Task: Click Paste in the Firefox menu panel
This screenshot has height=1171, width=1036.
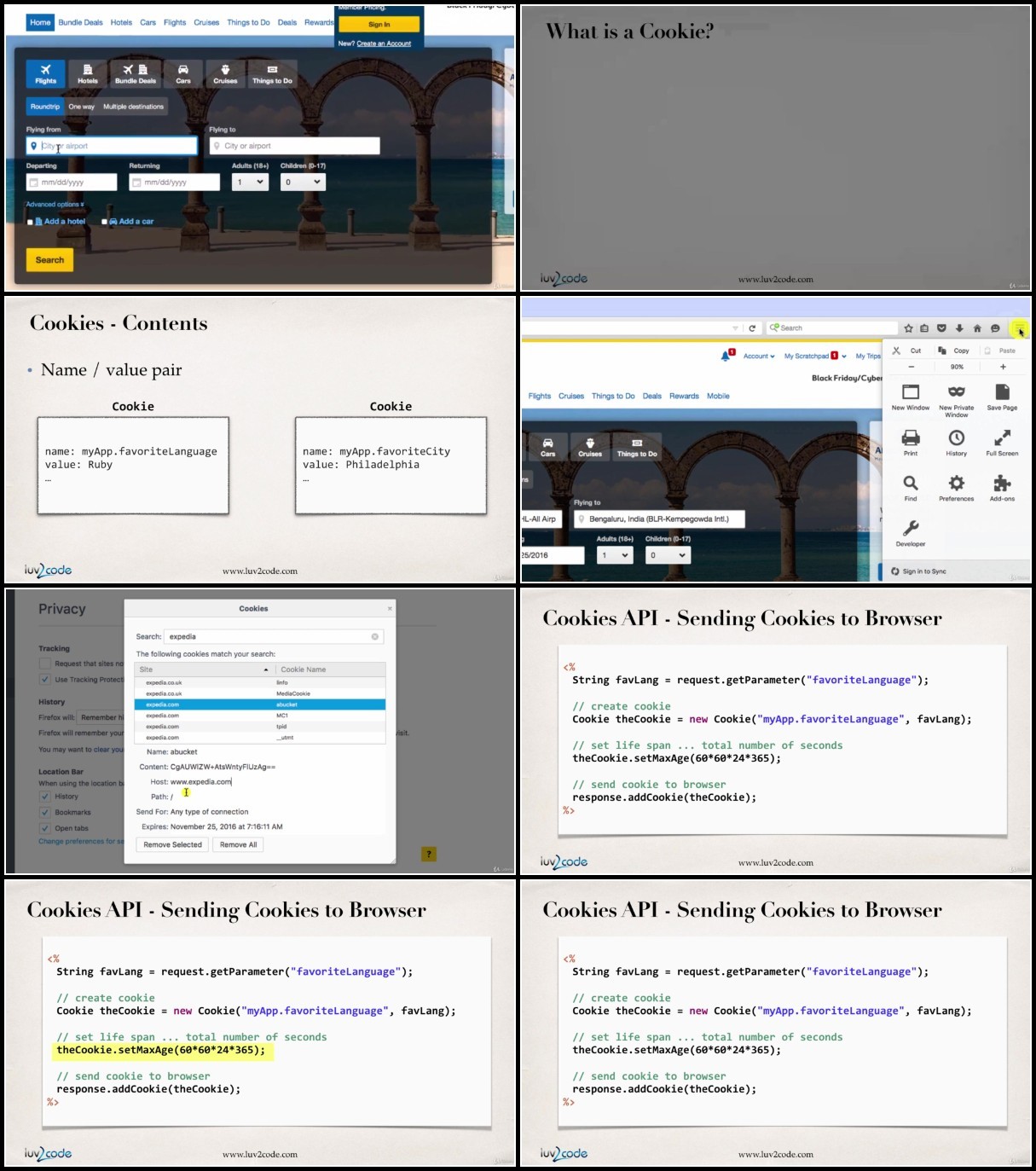Action: pyautogui.click(x=1001, y=351)
